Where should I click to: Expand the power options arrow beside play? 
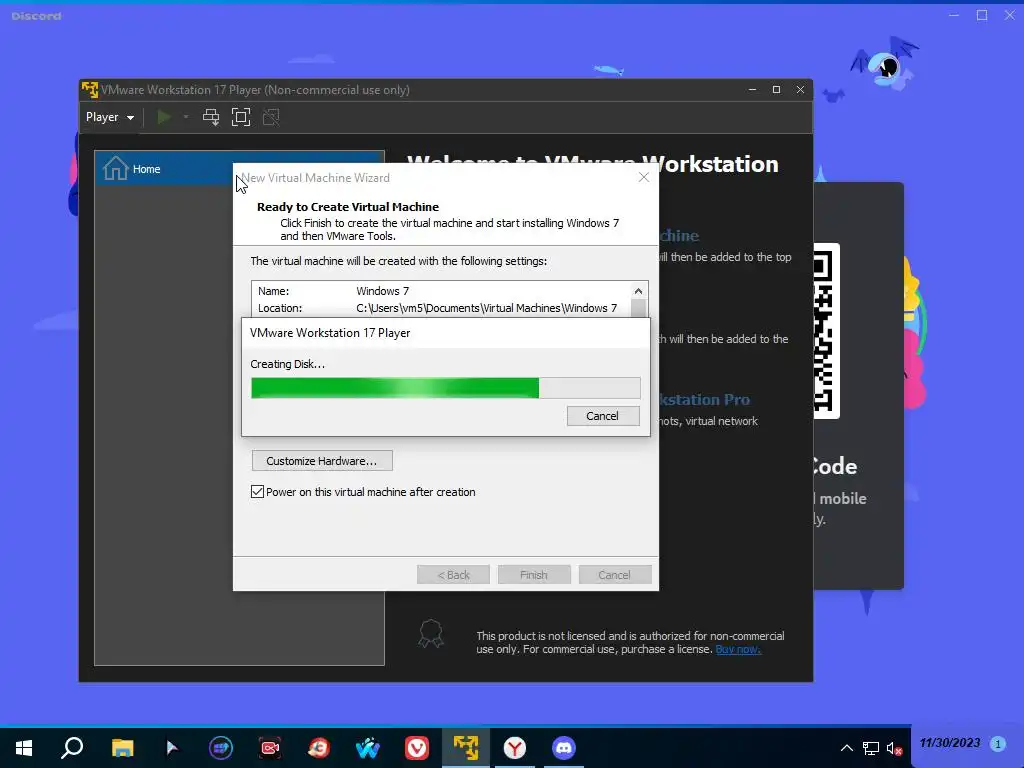[185, 118]
